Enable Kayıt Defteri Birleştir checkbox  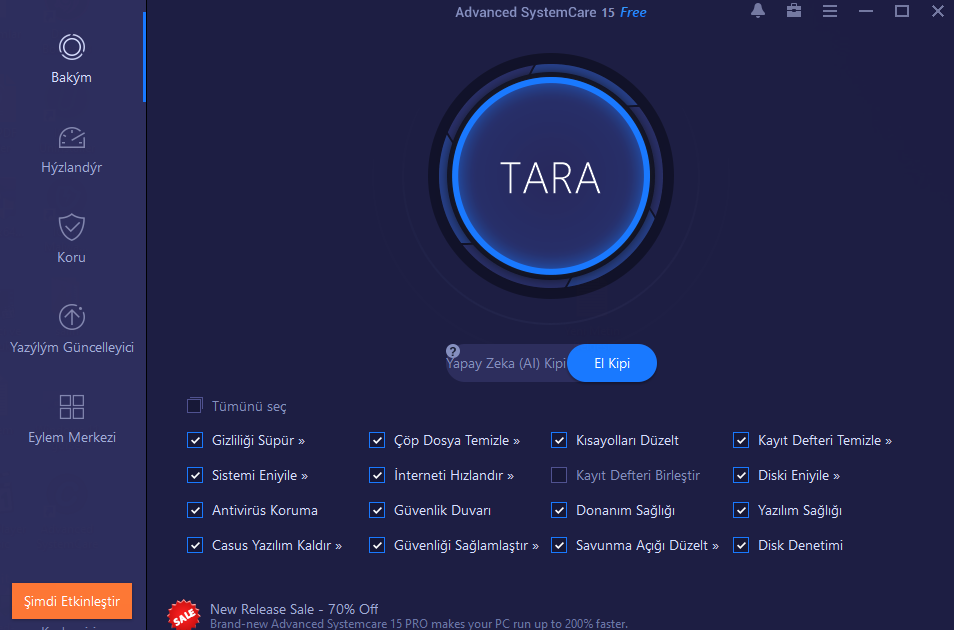(559, 475)
